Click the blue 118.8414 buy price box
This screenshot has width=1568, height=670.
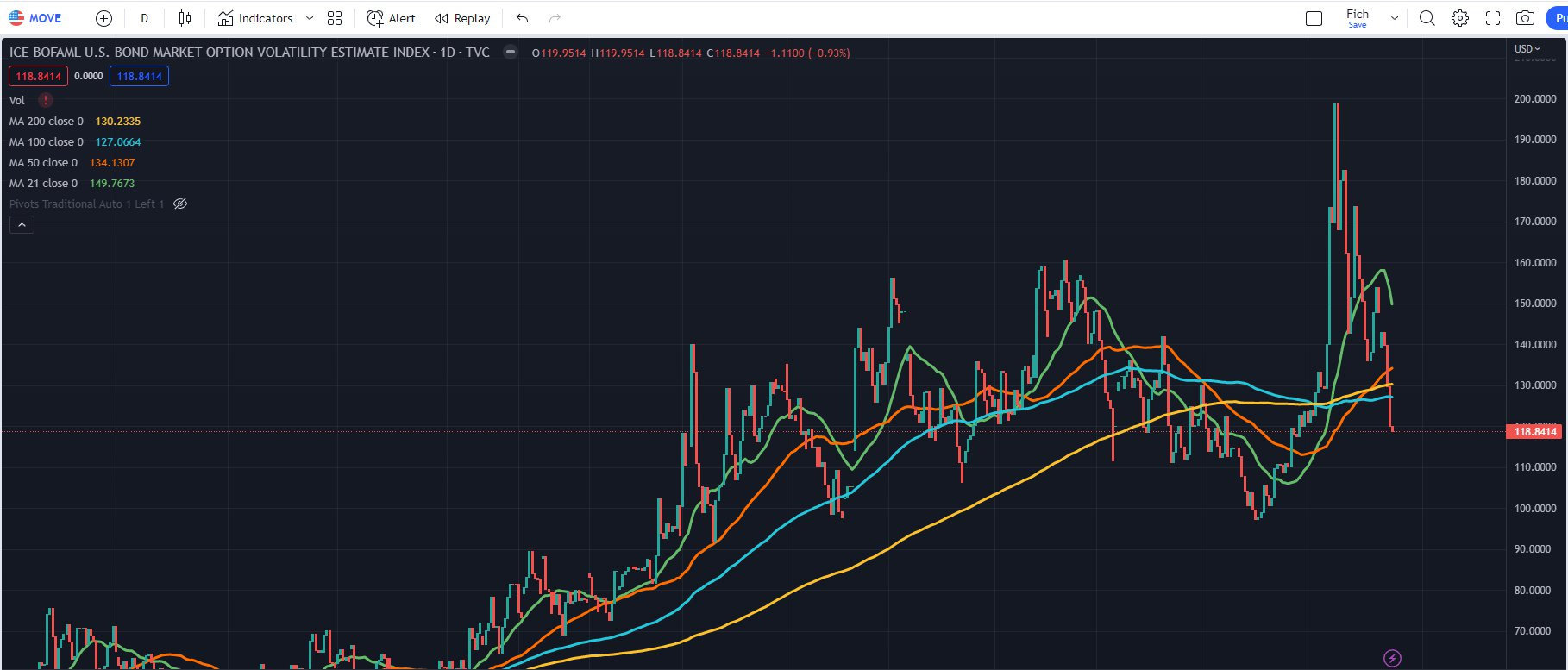pyautogui.click(x=139, y=76)
